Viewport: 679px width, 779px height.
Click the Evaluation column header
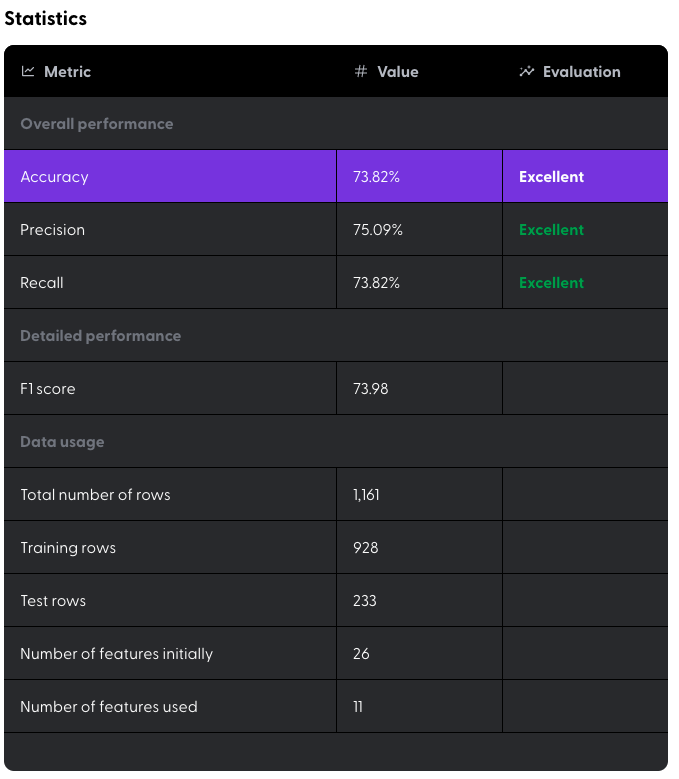coord(581,72)
